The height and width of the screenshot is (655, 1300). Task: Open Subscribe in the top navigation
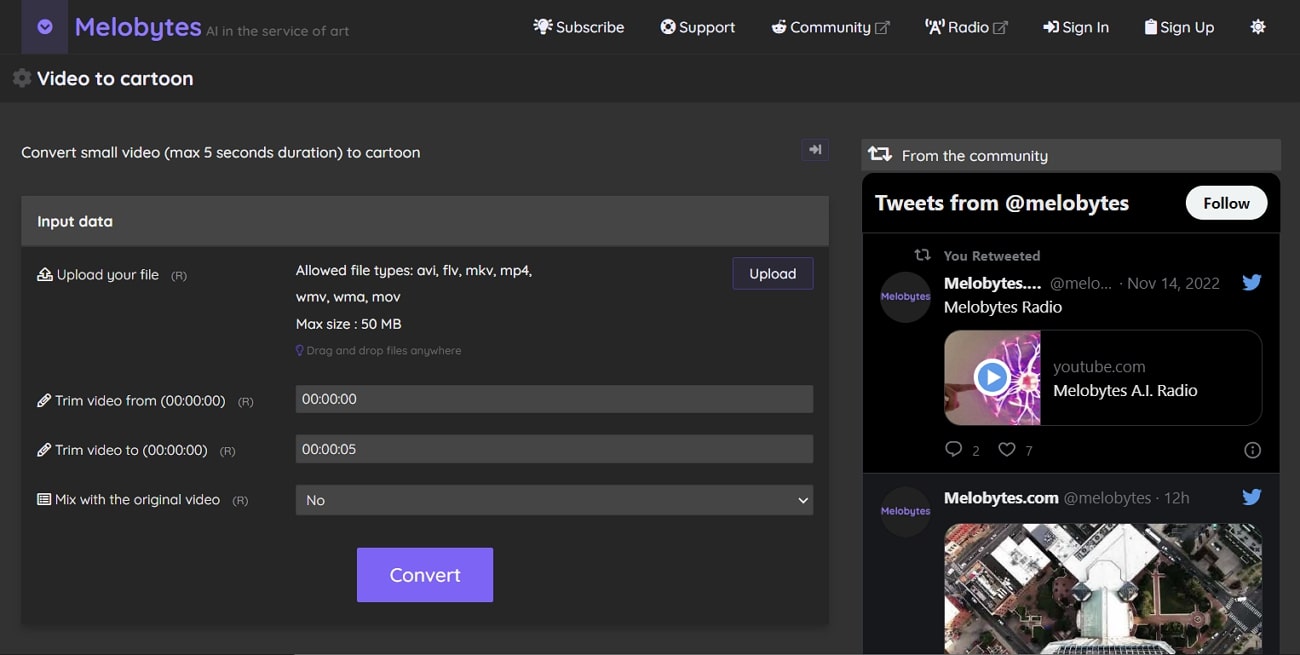point(579,27)
